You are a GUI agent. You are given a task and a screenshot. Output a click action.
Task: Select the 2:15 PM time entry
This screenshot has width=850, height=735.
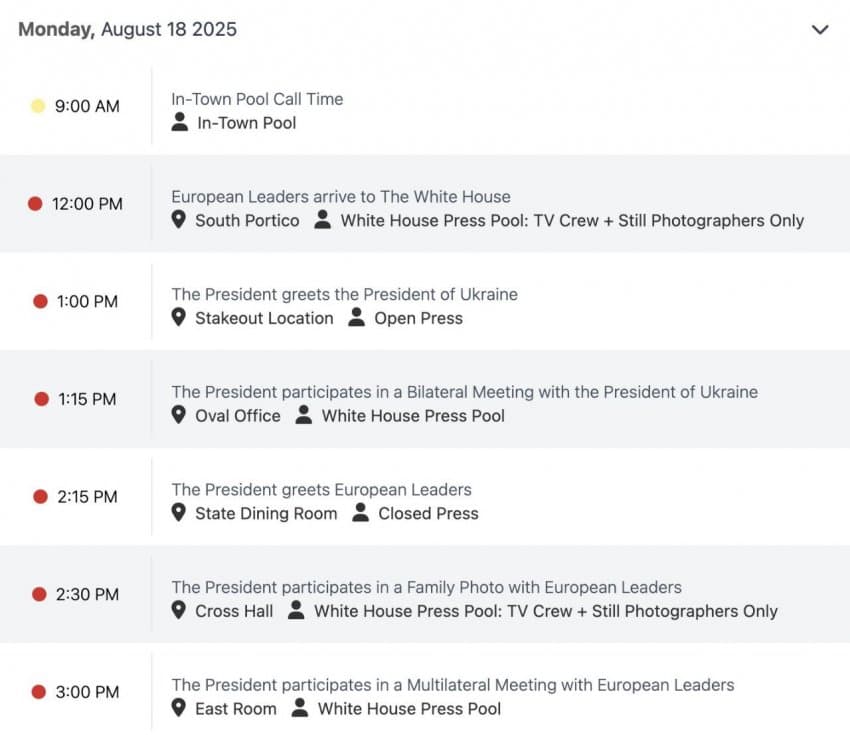(x=87, y=497)
